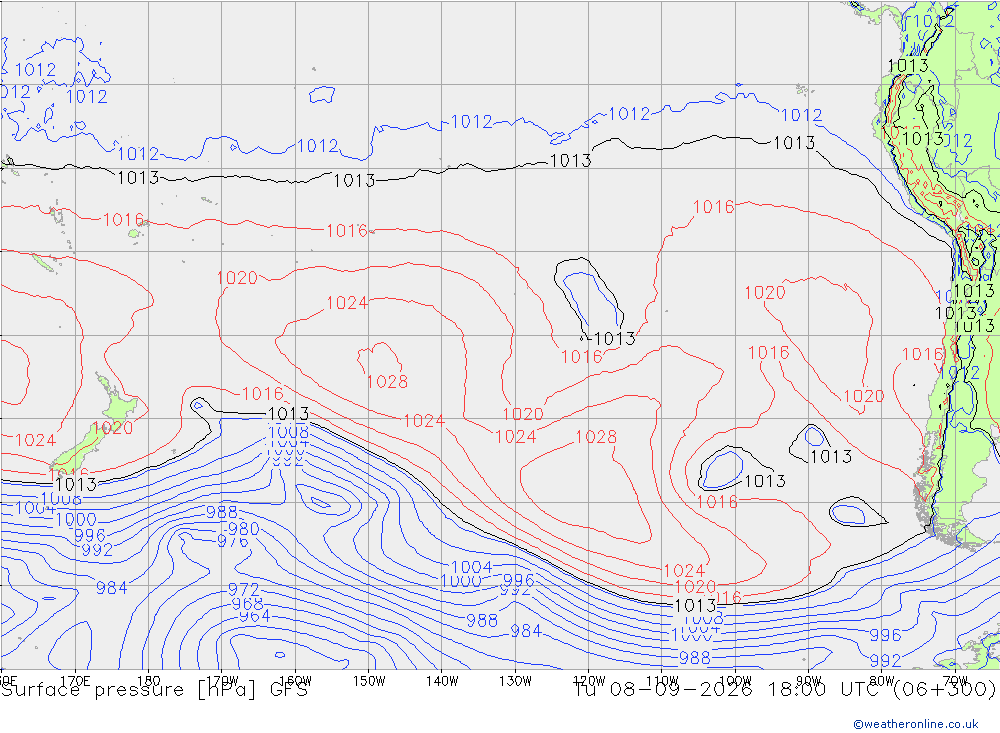1000x733 pixels.
Task: Click the 1020 label over New Zealand
Action: pos(112,427)
